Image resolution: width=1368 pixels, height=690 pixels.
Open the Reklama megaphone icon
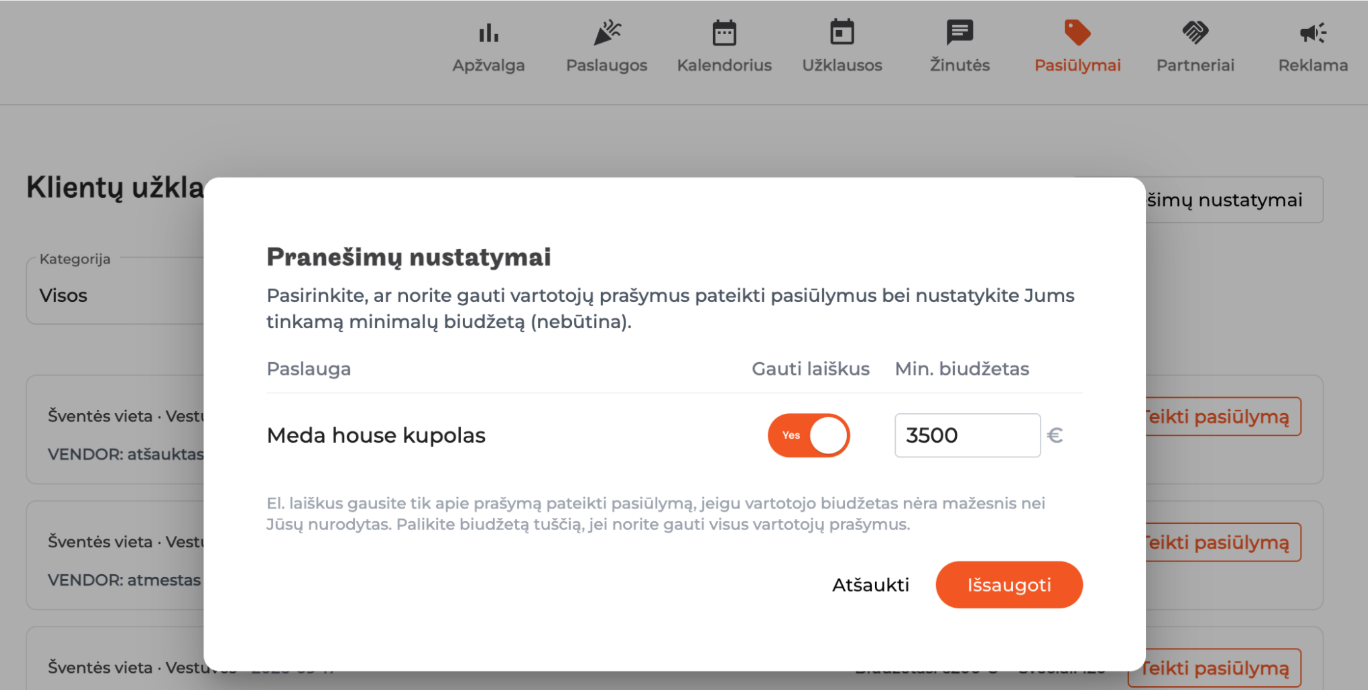point(1313,33)
